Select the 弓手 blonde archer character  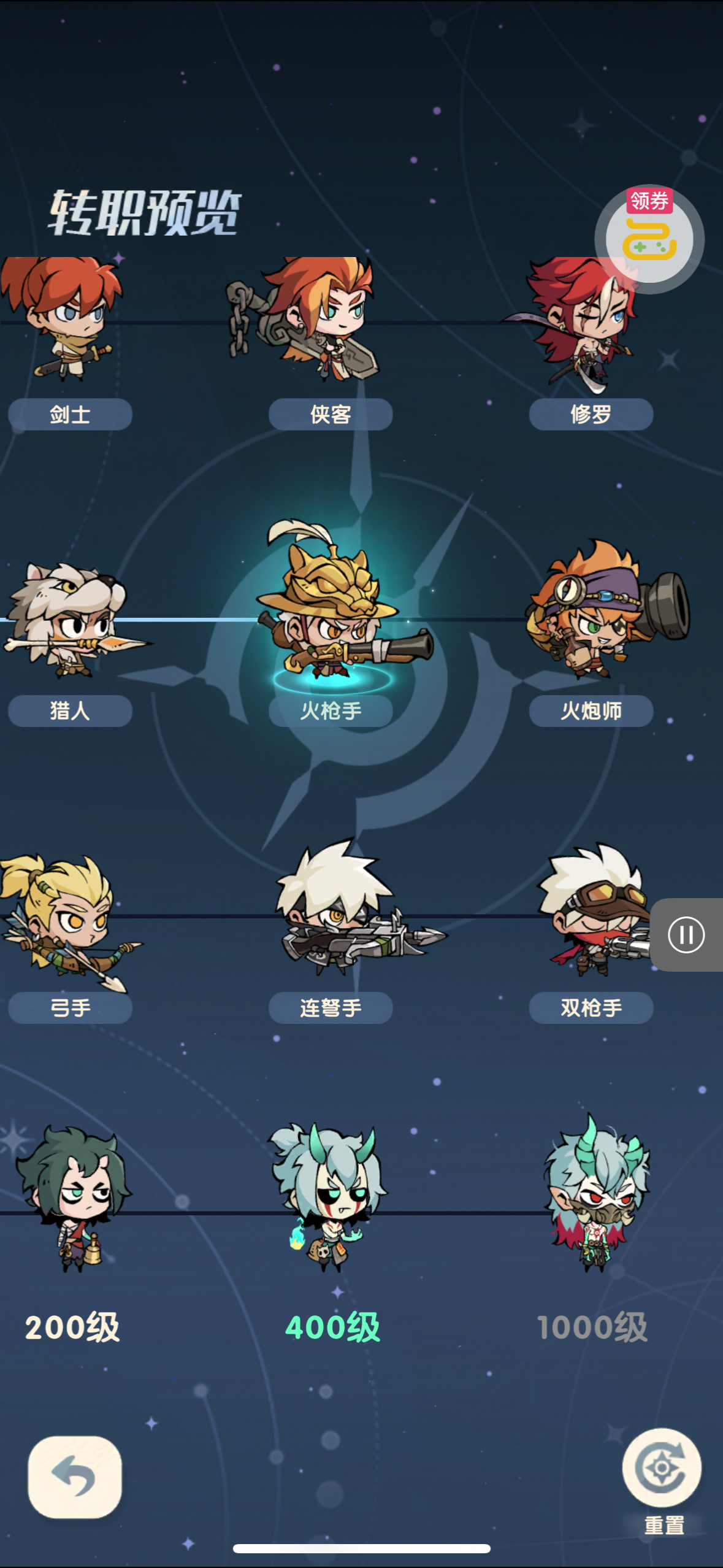(69, 920)
